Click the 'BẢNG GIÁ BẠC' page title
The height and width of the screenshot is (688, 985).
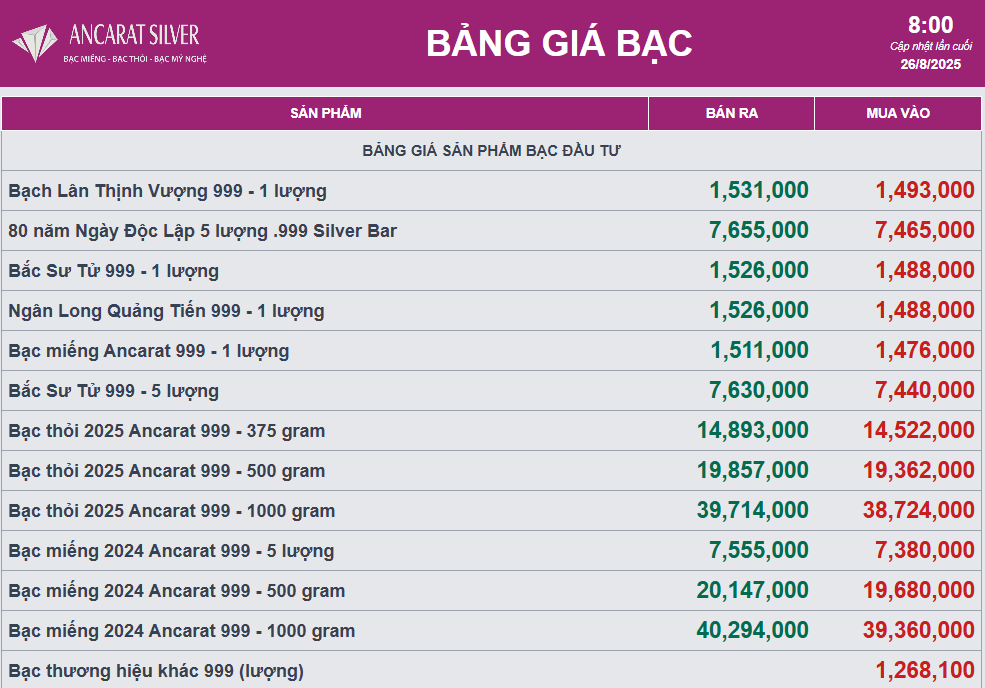point(558,44)
